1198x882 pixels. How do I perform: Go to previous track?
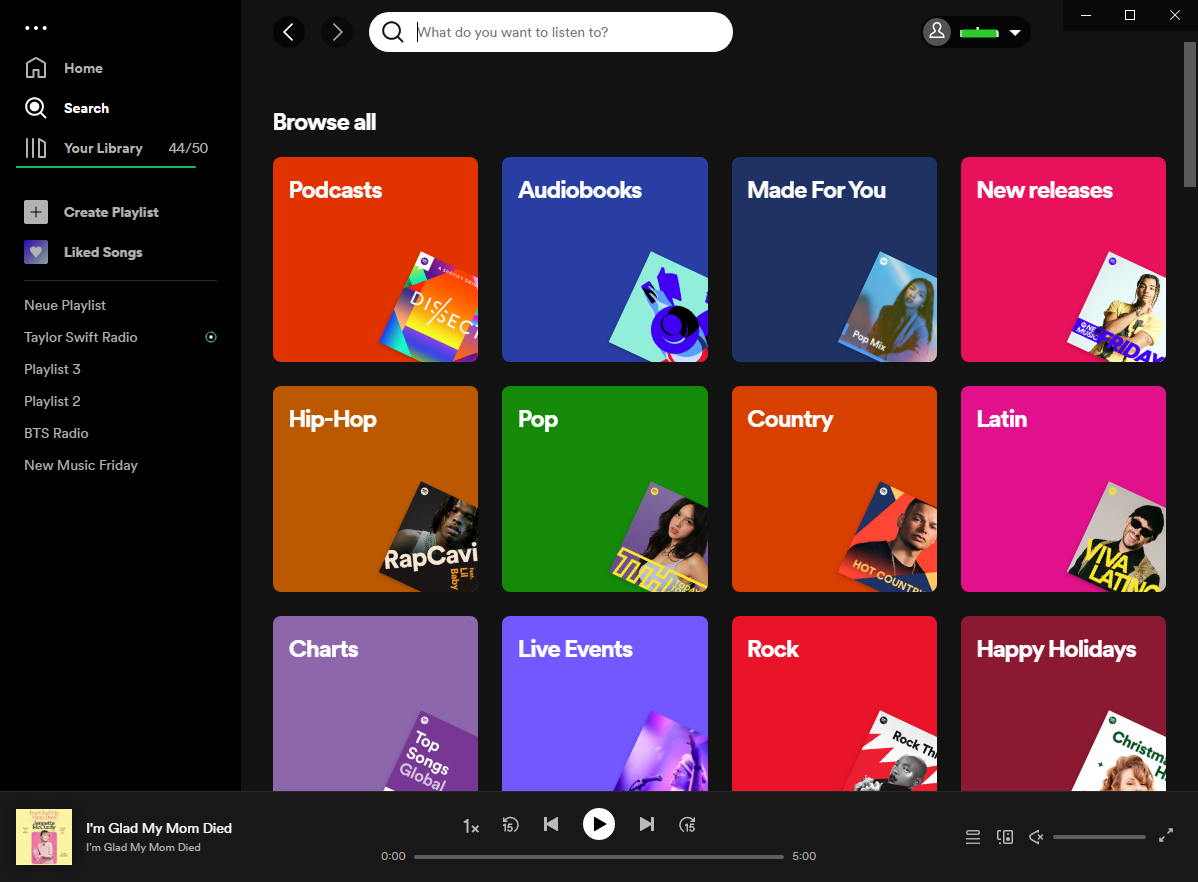point(550,824)
